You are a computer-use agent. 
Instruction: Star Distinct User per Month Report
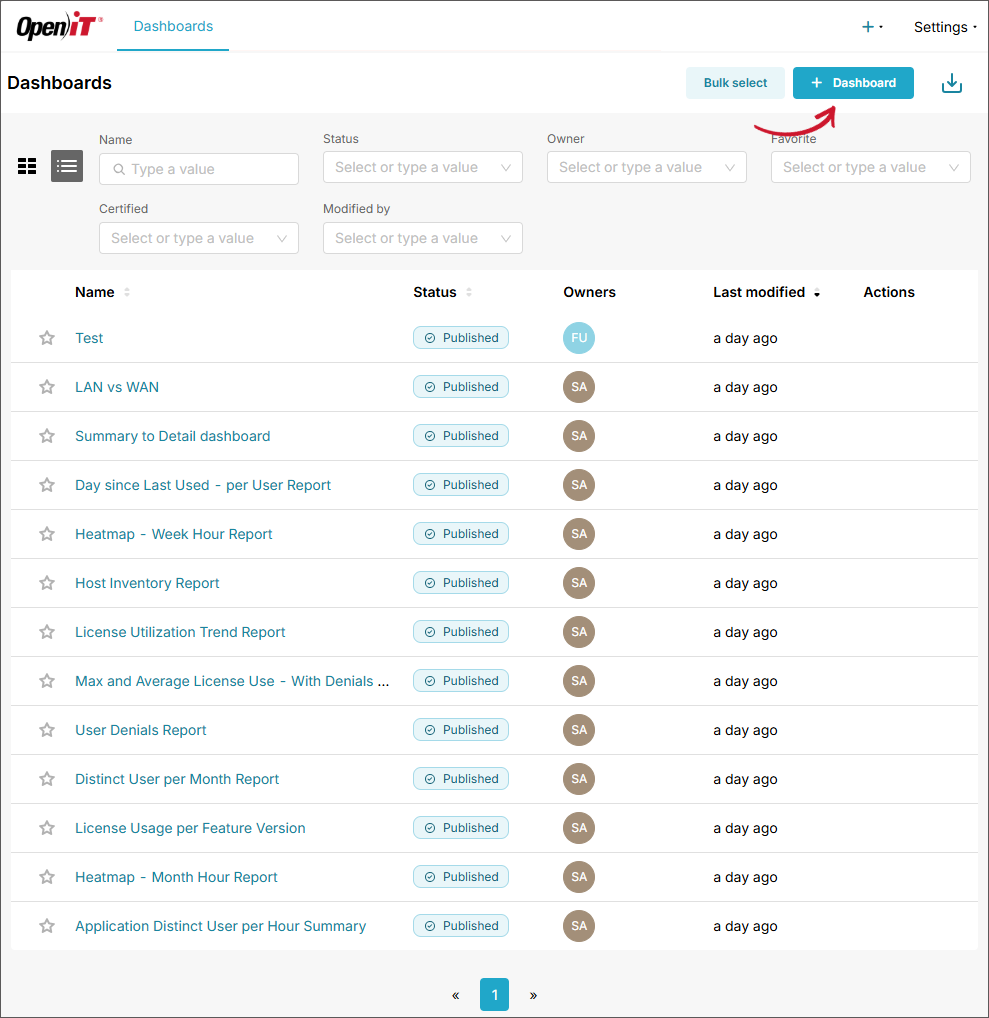coord(47,779)
